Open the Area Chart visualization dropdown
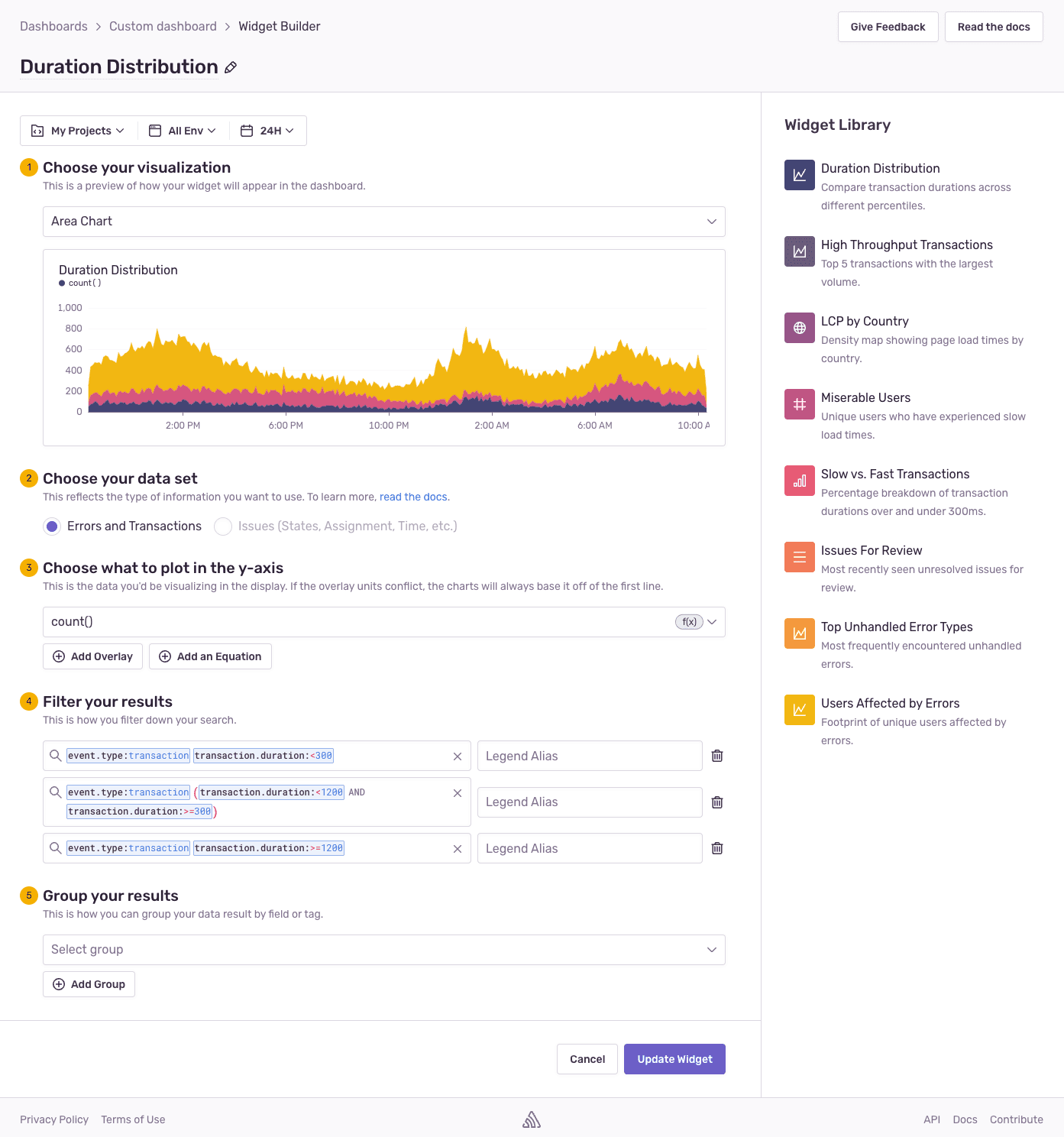1064x1137 pixels. tap(383, 222)
